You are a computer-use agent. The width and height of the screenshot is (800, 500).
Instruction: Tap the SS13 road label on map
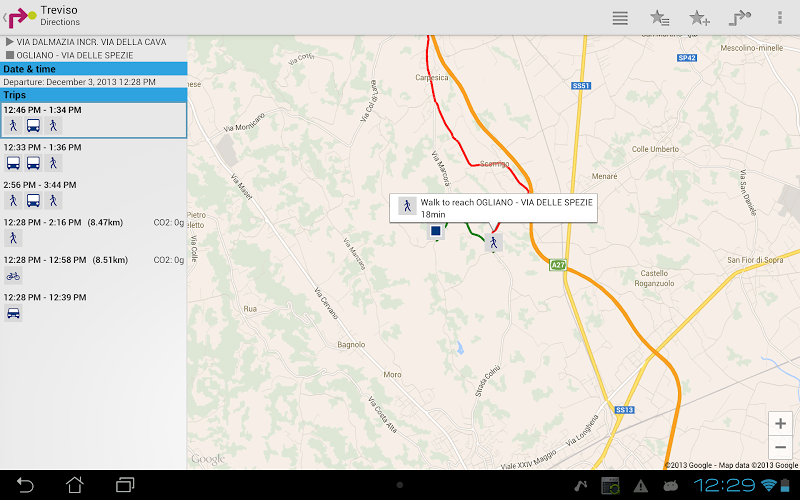[624, 410]
